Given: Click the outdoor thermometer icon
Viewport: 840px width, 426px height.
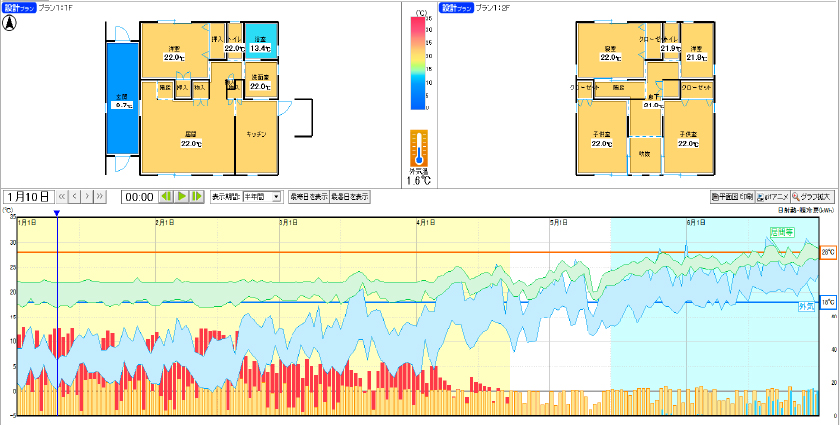Looking at the screenshot, I should pos(418,148).
